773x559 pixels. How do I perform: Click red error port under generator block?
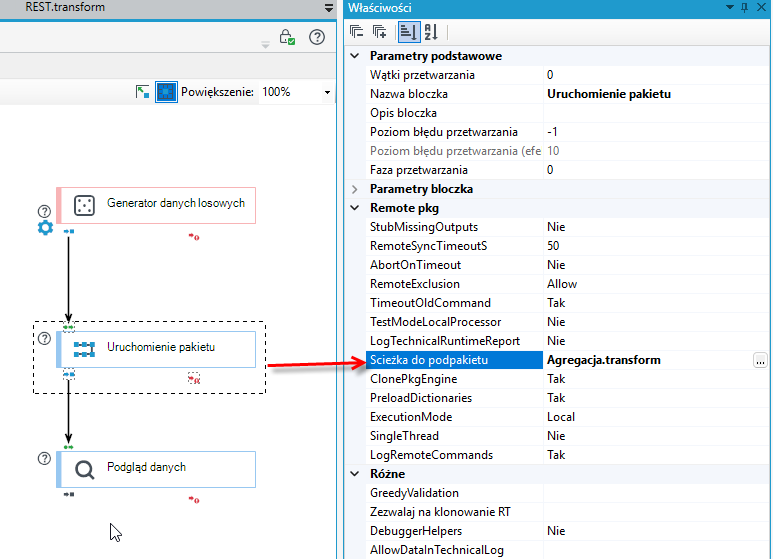pos(194,237)
